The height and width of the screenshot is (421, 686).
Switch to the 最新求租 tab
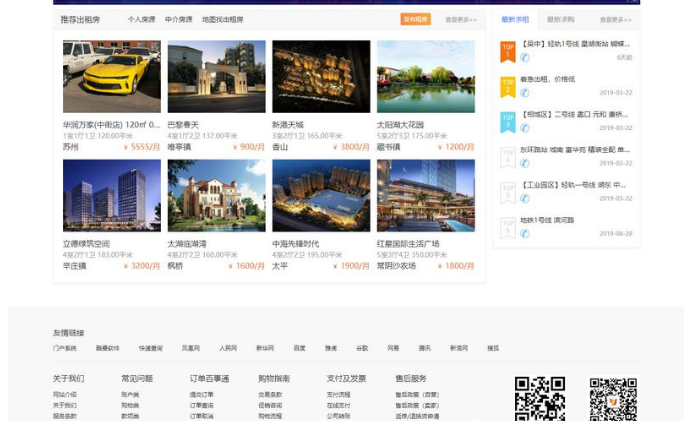[515, 19]
